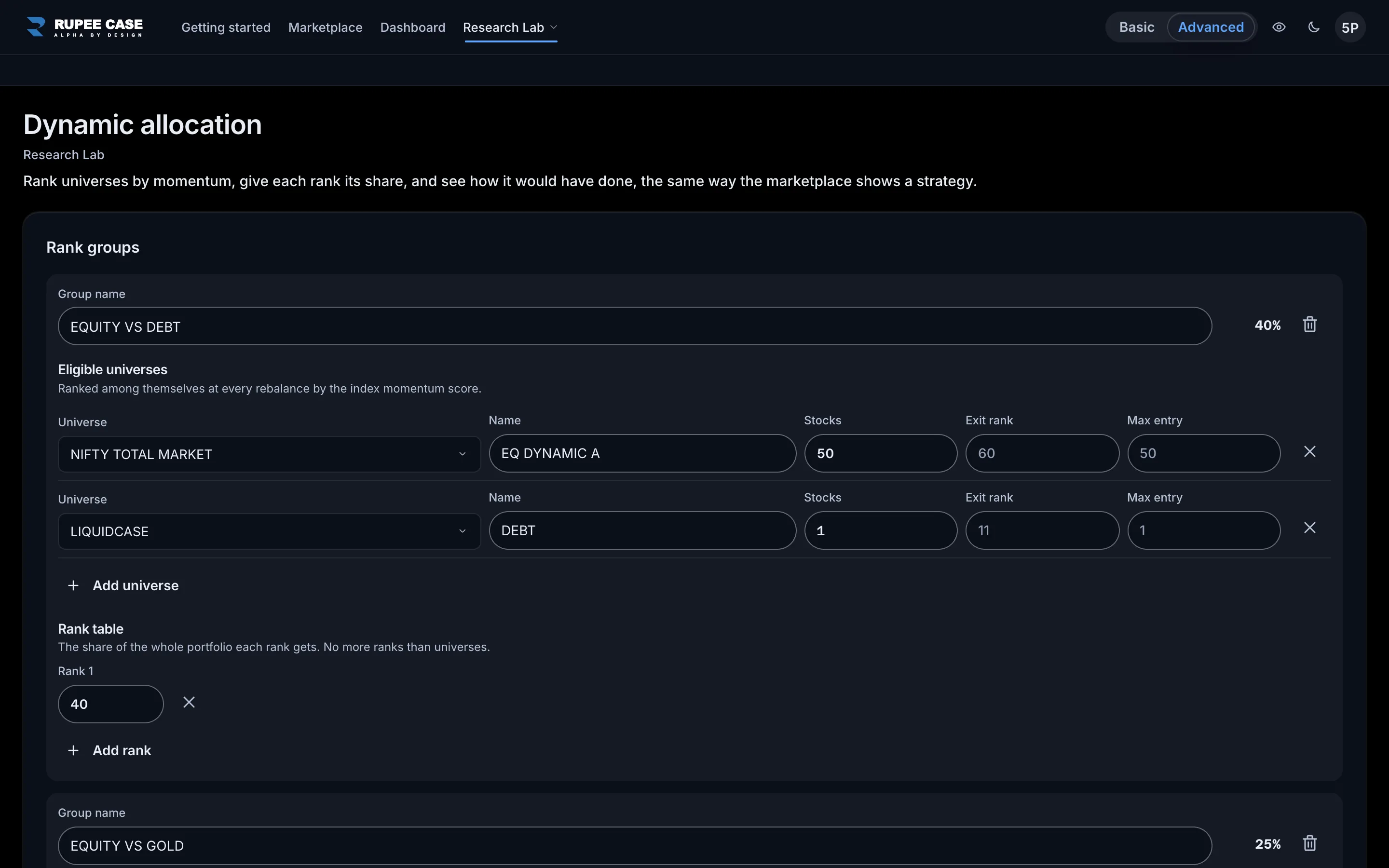Delete the EQUITY VS DEBT group
Screen dimensions: 1389x868
tap(1309, 325)
